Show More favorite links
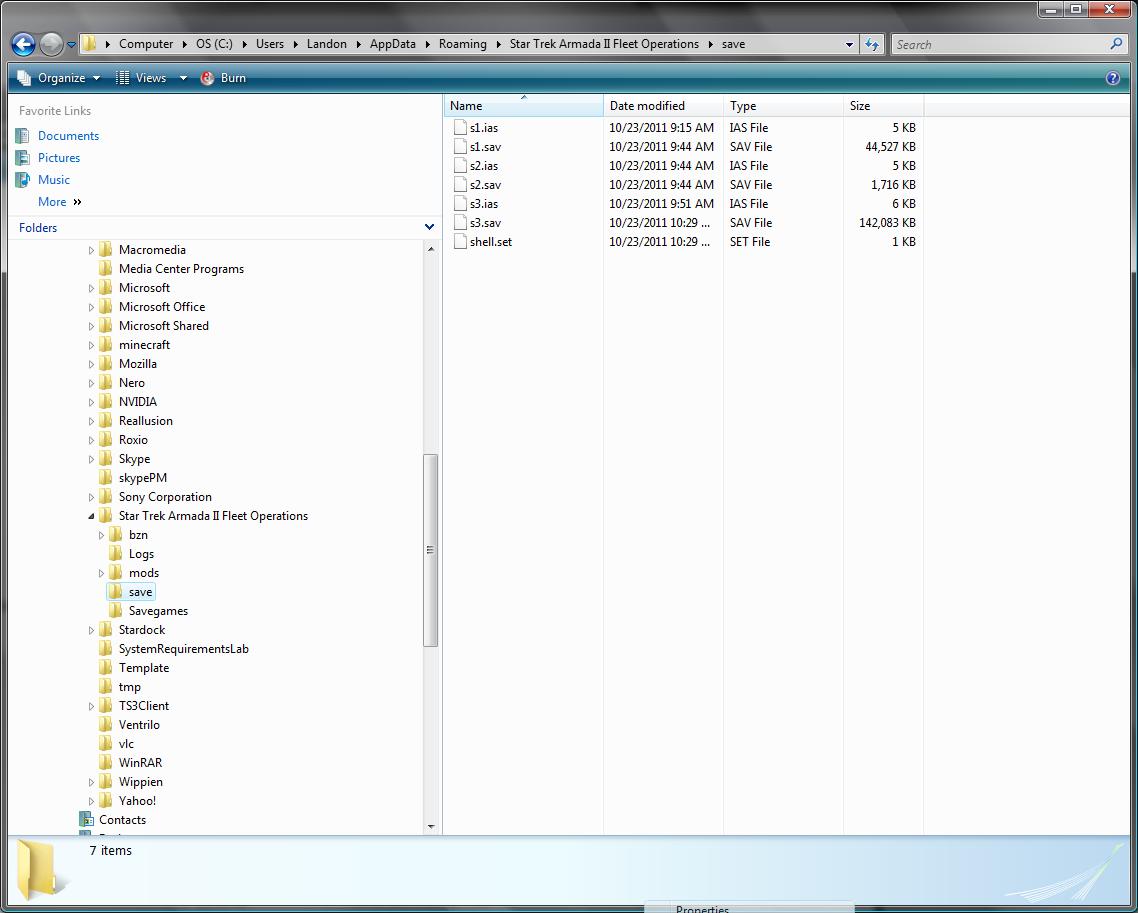This screenshot has height=913, width=1138. click(59, 202)
